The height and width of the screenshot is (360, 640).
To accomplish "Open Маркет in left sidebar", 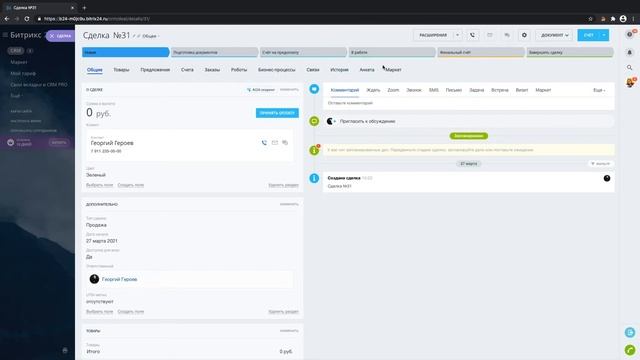I will 19,62.
